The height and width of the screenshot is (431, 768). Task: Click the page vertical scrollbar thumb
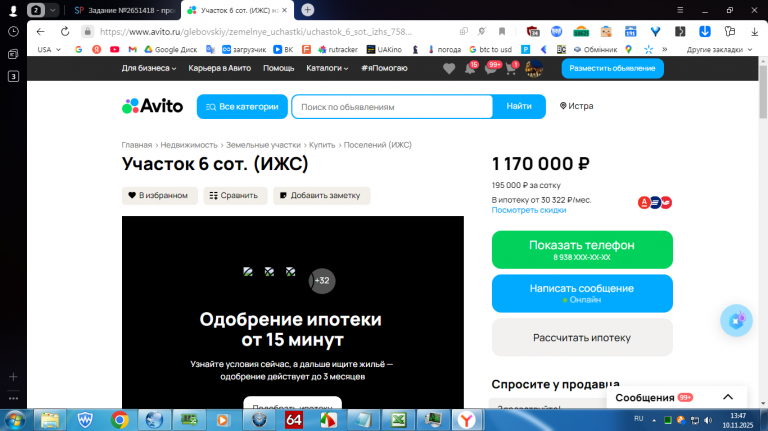(x=763, y=92)
